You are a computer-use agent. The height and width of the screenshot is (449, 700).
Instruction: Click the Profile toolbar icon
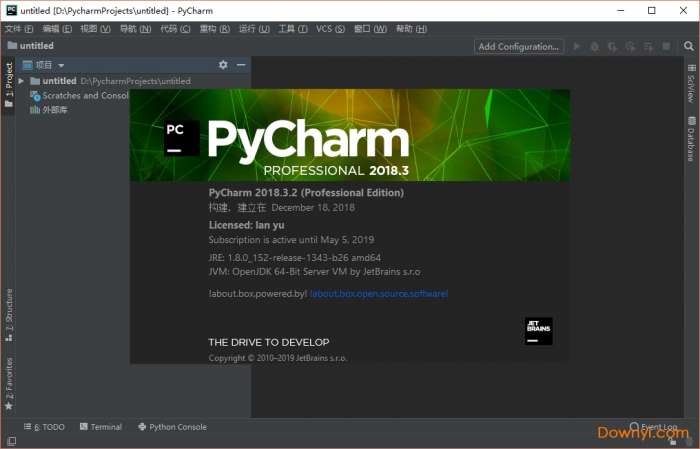point(630,46)
